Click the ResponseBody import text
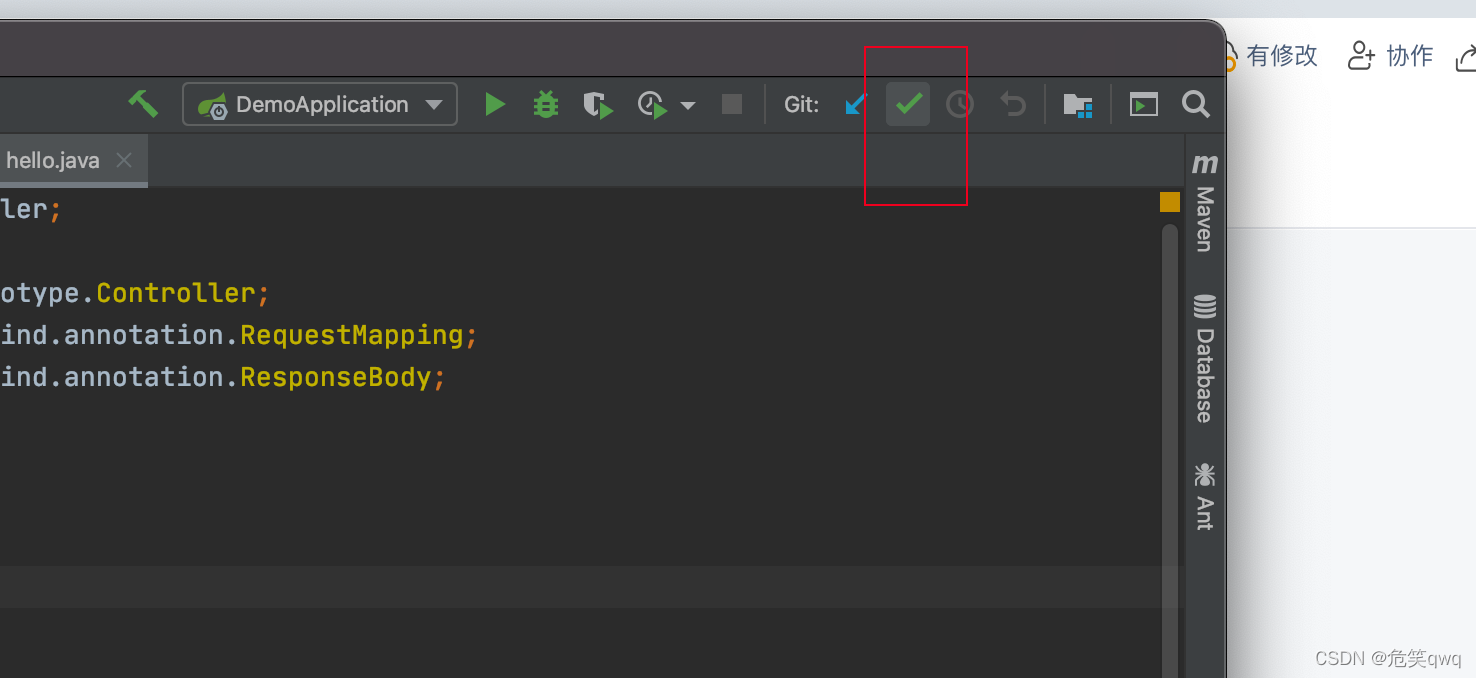 click(x=336, y=377)
